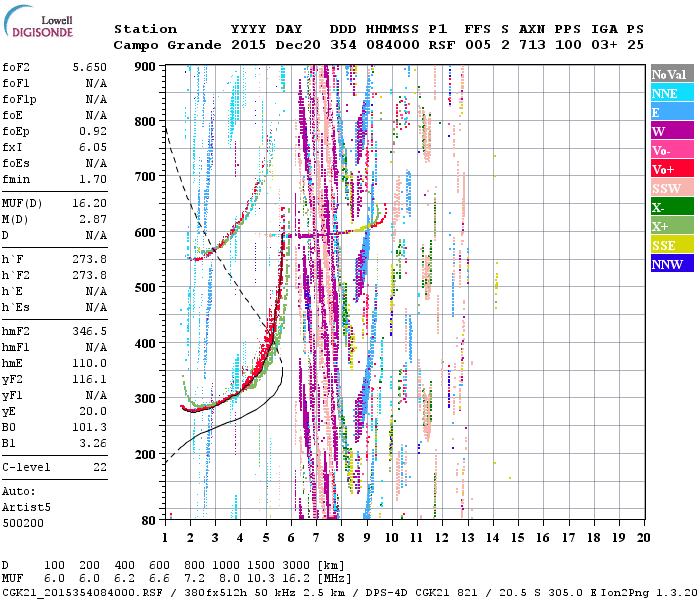Click the B1 value 3.26

(93, 443)
